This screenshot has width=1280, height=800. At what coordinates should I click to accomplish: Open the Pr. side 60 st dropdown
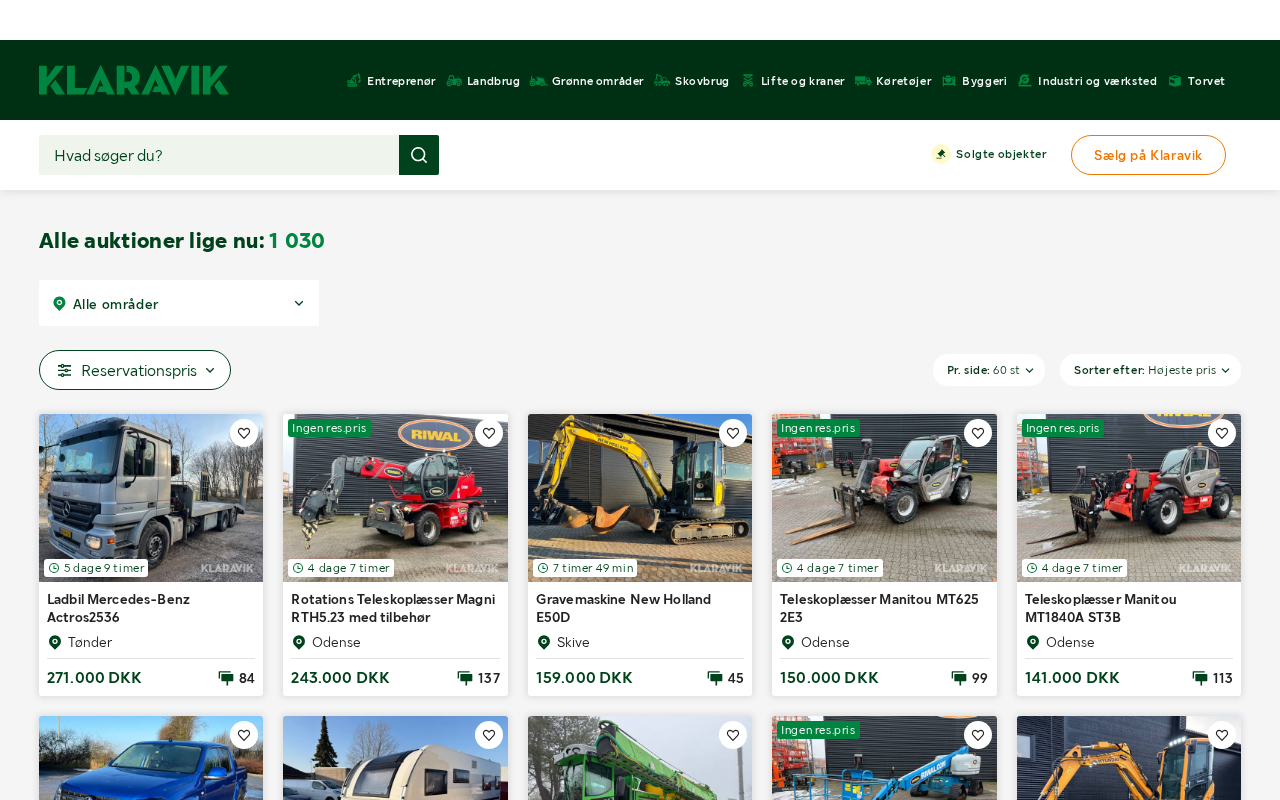tap(988, 370)
